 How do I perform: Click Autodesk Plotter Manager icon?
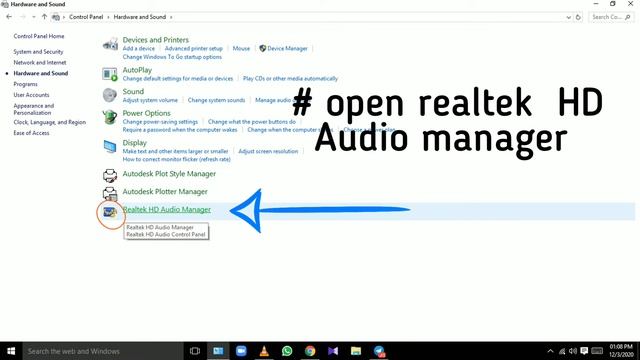pos(110,193)
